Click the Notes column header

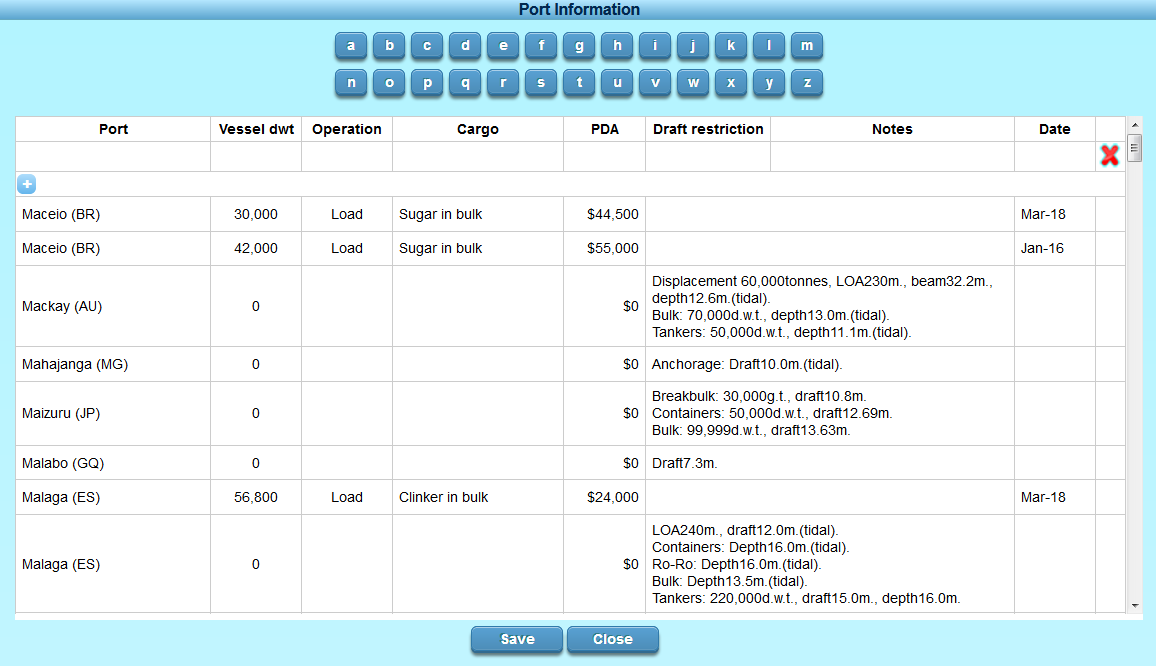click(892, 129)
